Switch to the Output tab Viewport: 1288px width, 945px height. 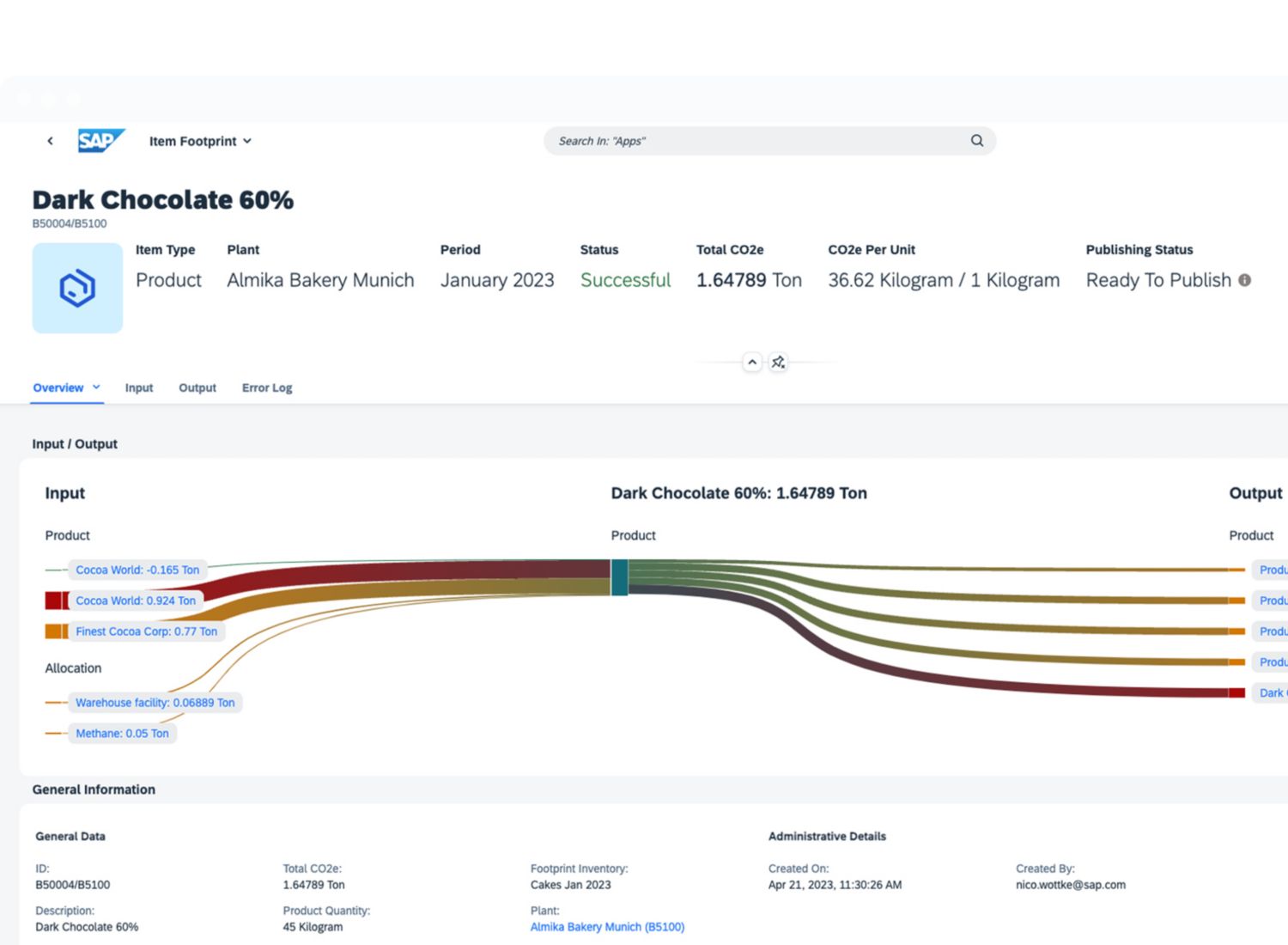point(197,388)
